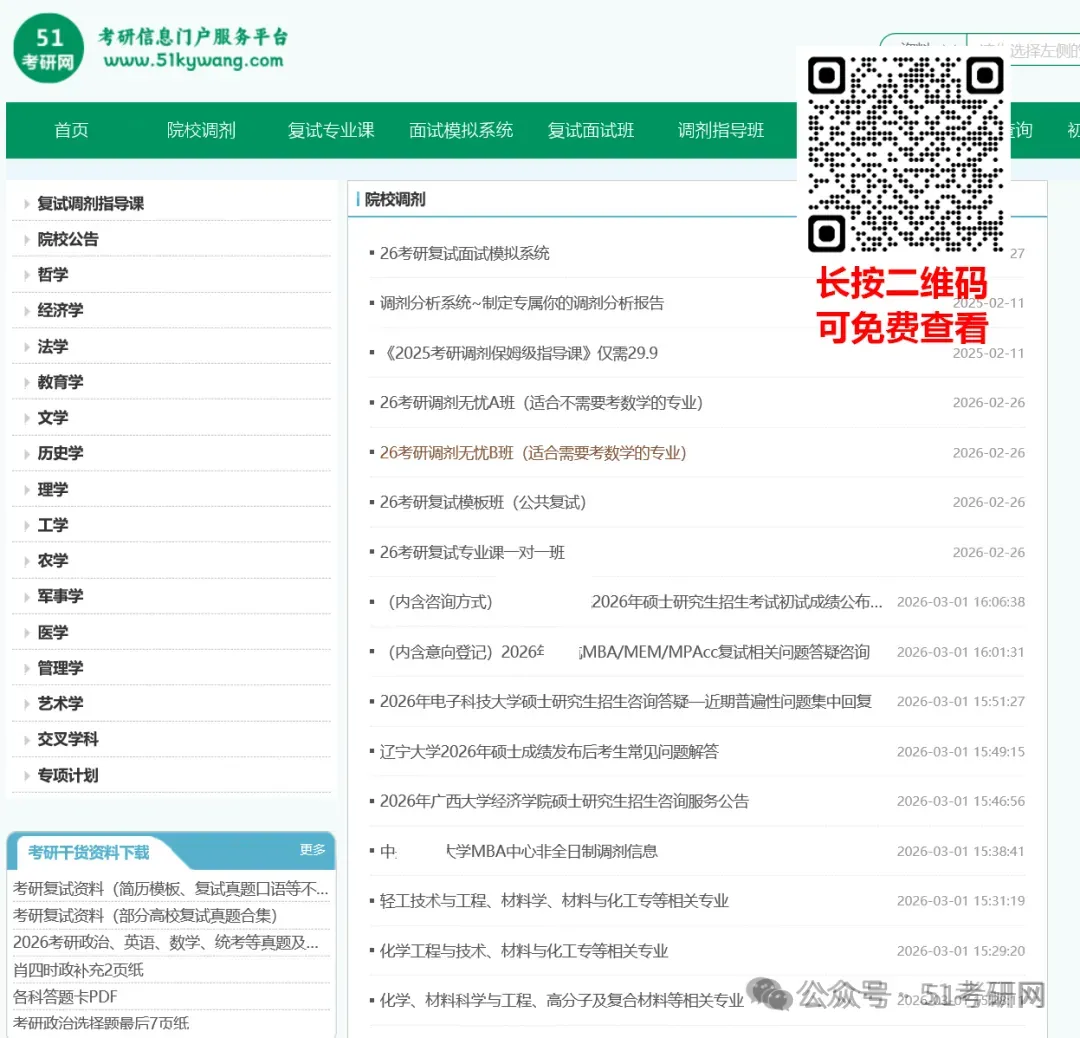Image resolution: width=1080 pixels, height=1038 pixels.
Task: Expand the 教育学 category arrow
Action: tap(27, 382)
